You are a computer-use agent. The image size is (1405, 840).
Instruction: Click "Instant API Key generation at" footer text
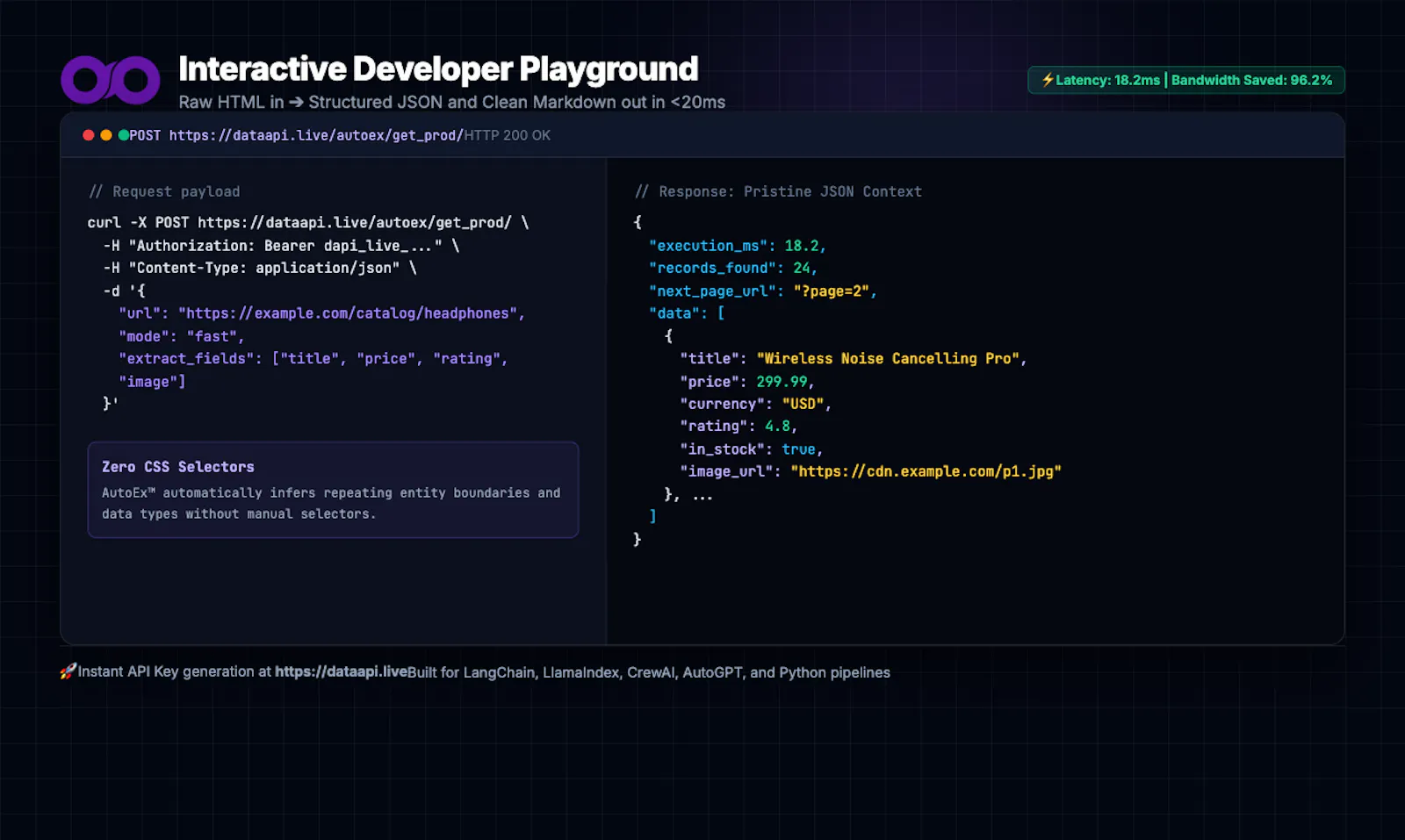[x=175, y=671]
